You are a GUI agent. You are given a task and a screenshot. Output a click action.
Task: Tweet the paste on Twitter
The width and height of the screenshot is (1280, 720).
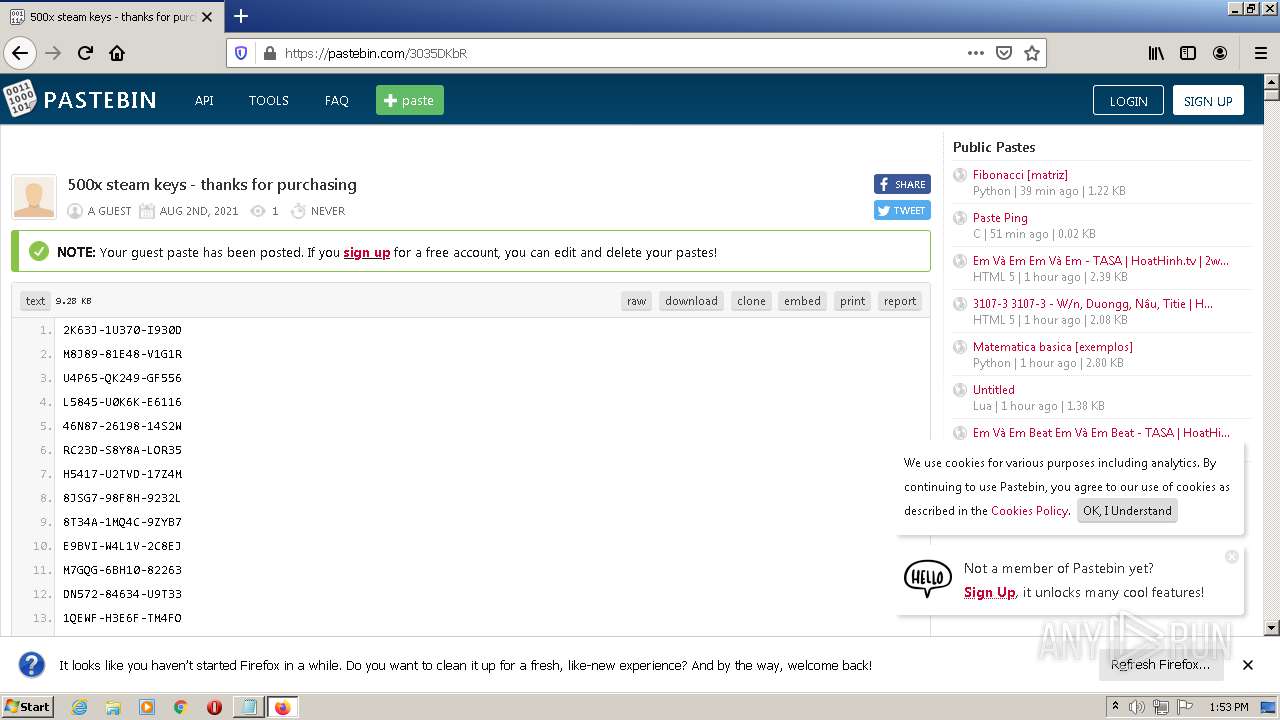902,210
